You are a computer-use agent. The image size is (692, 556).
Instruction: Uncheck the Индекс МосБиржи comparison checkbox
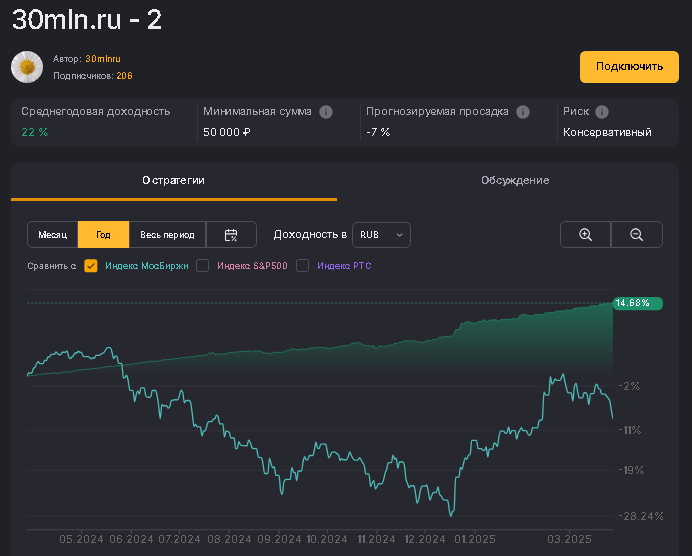pos(91,266)
